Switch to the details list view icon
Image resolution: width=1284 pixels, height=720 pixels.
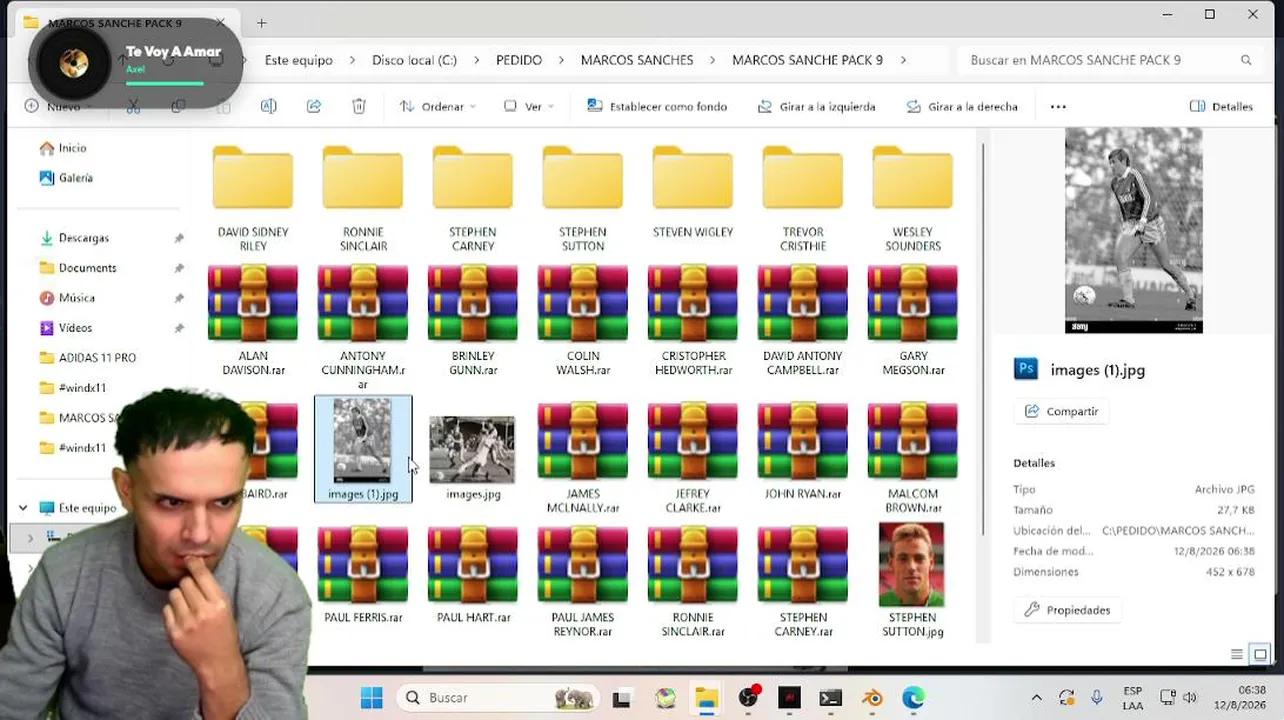click(1237, 655)
